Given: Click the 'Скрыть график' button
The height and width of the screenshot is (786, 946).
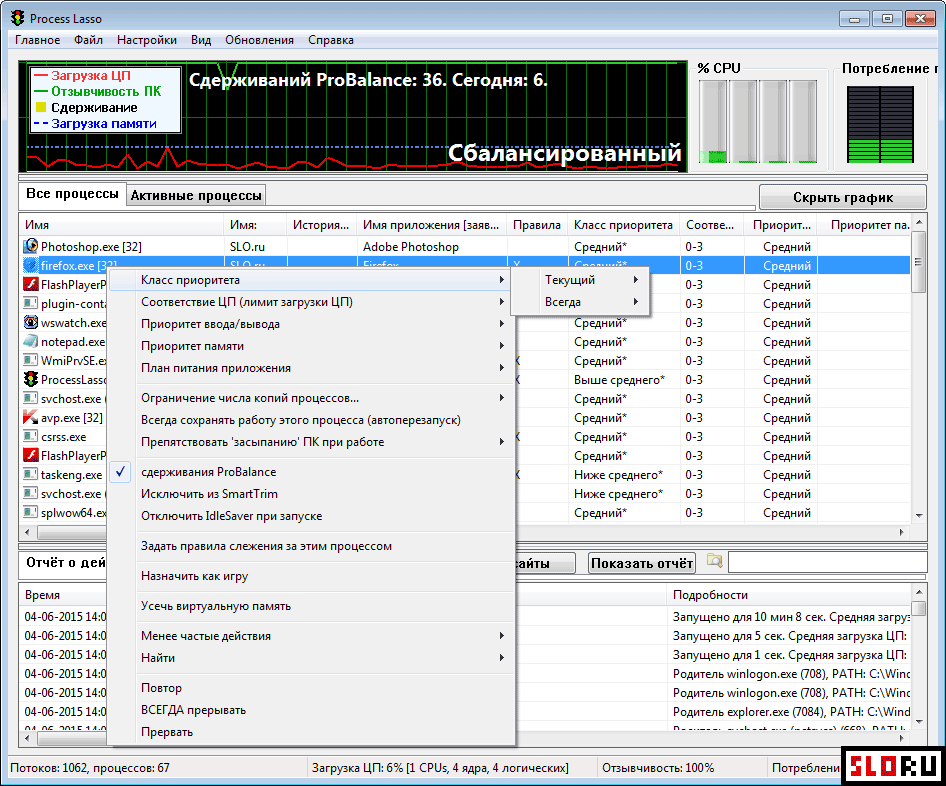Looking at the screenshot, I should pos(843,197).
